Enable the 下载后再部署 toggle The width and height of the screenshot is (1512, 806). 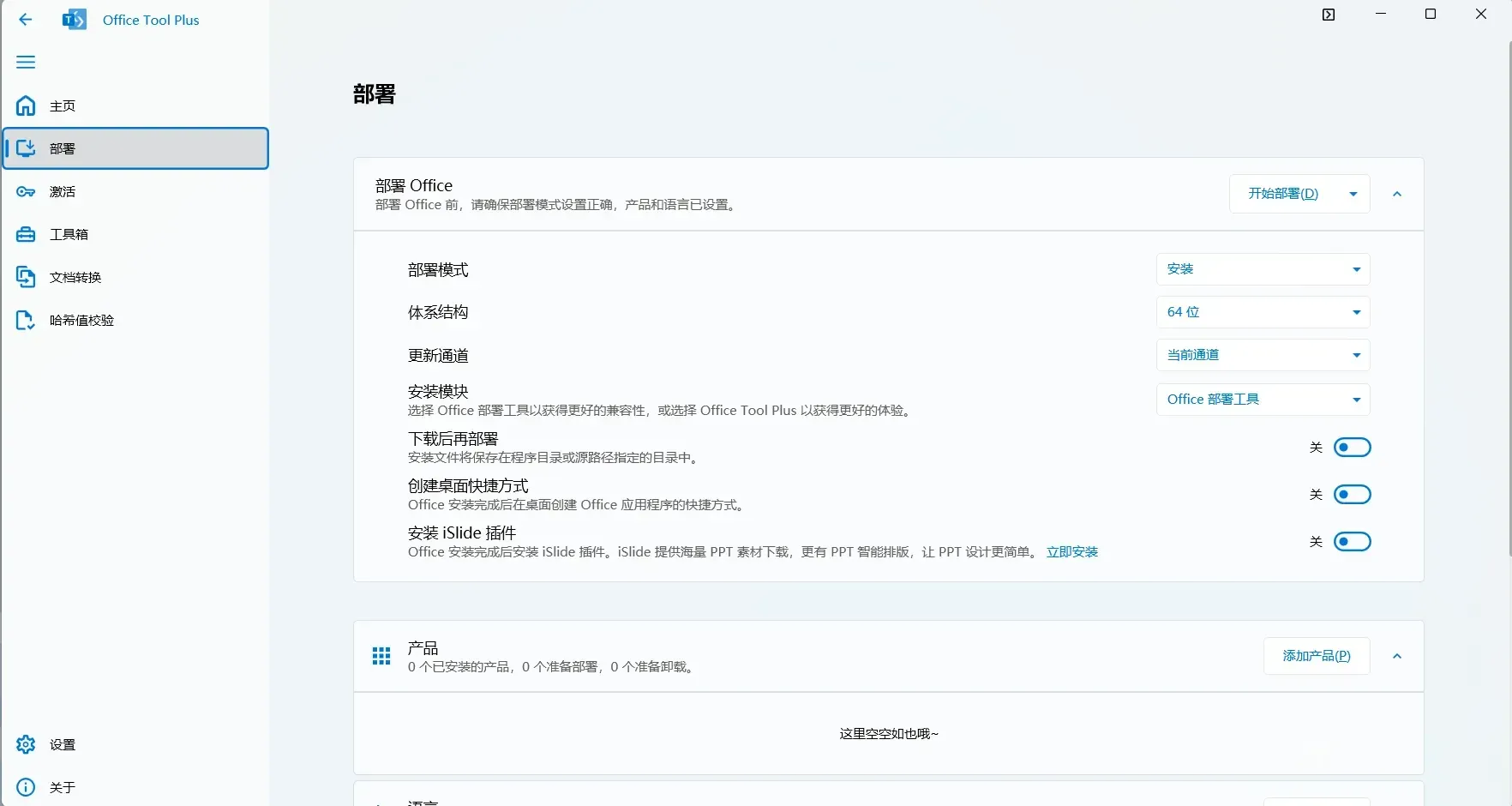point(1353,448)
